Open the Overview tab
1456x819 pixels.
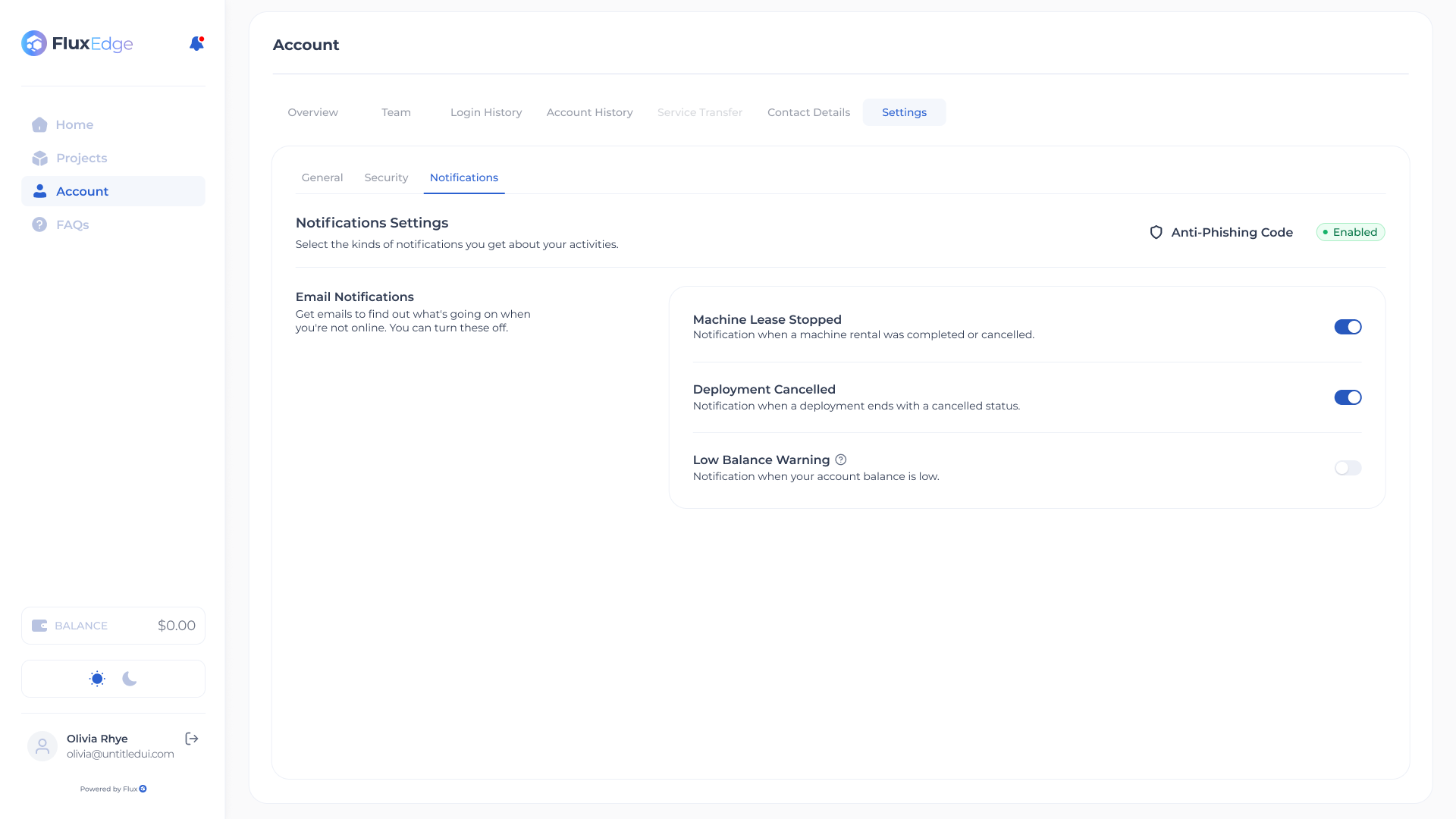tap(312, 112)
